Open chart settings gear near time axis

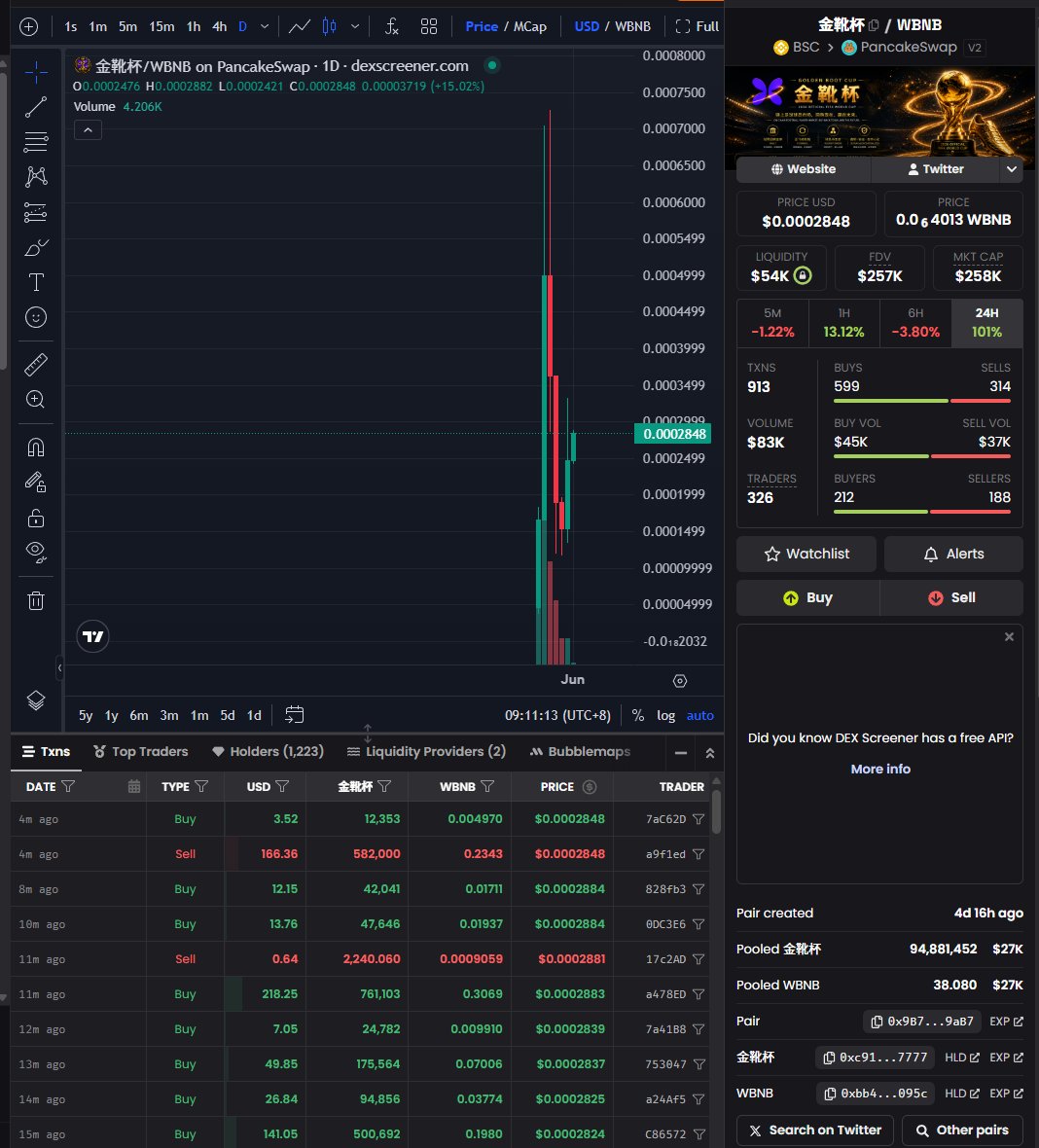[x=679, y=681]
